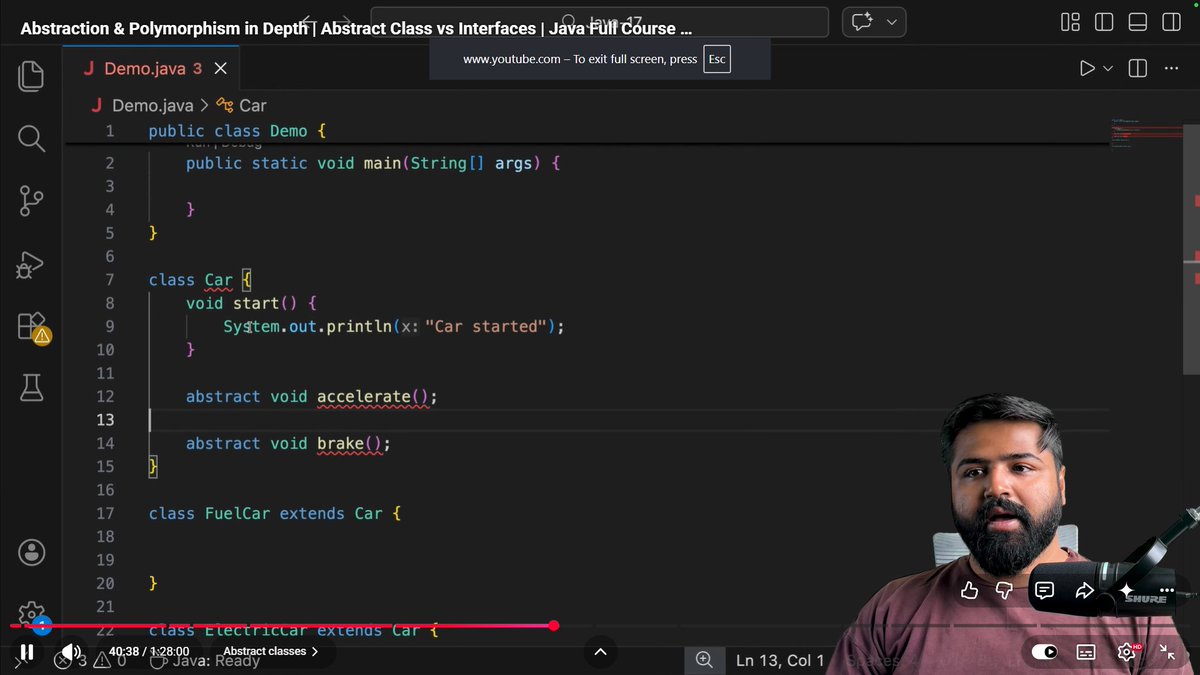Open the Run and Debug view
This screenshot has width=1200, height=675.
click(31, 264)
